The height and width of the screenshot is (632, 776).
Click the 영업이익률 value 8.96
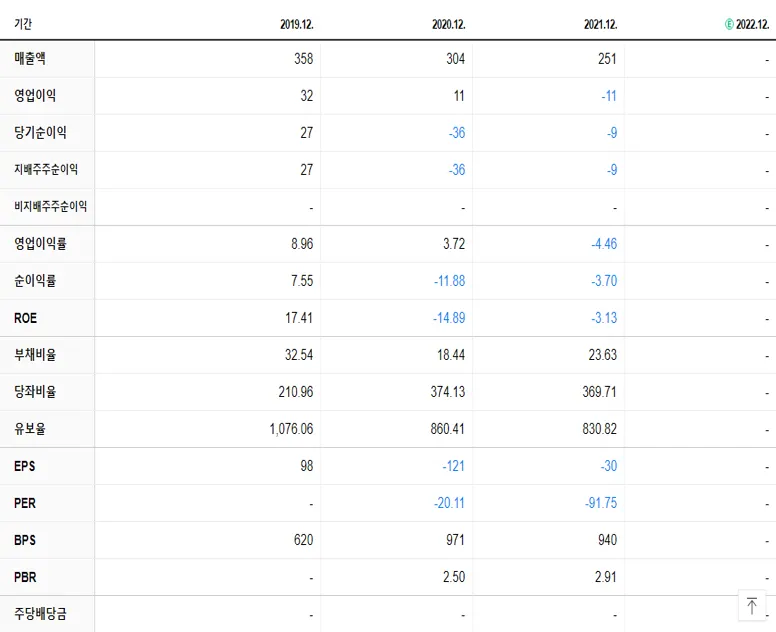pyautogui.click(x=302, y=244)
